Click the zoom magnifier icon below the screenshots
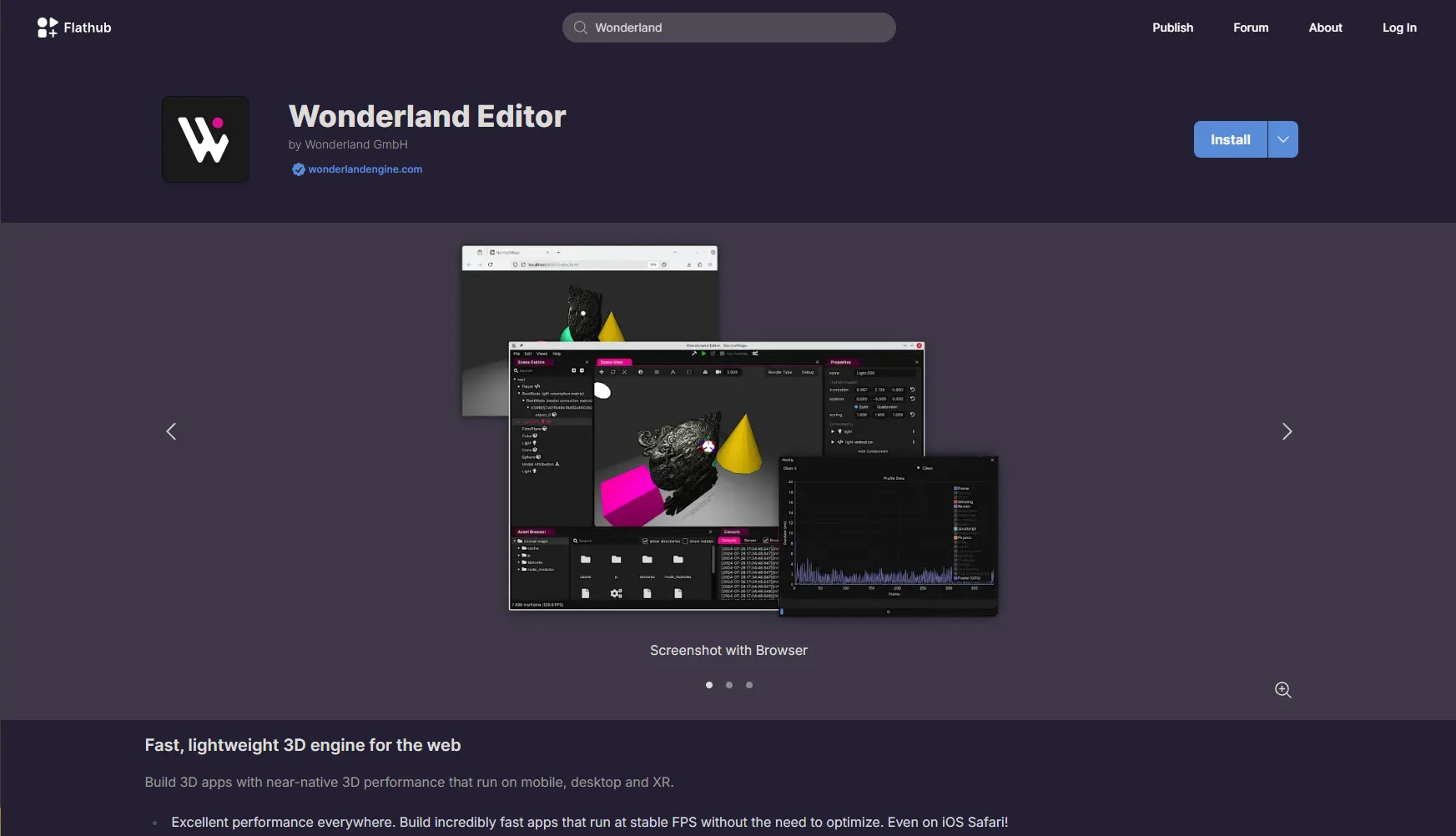This screenshot has width=1456, height=836. tap(1282, 690)
